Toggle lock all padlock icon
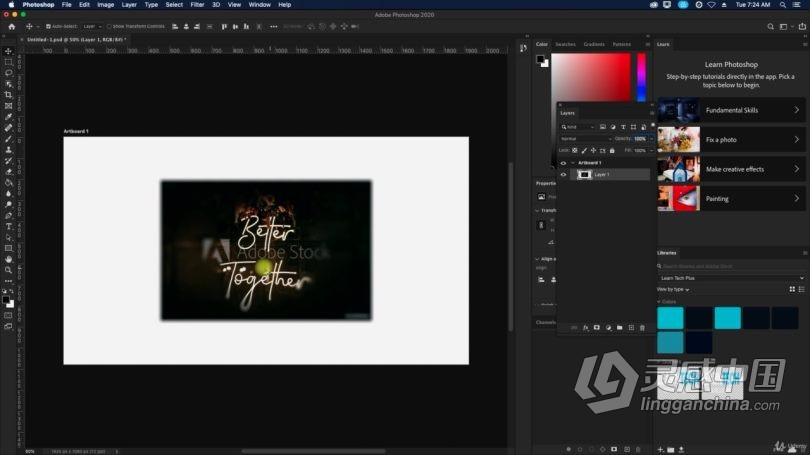 [x=612, y=150]
